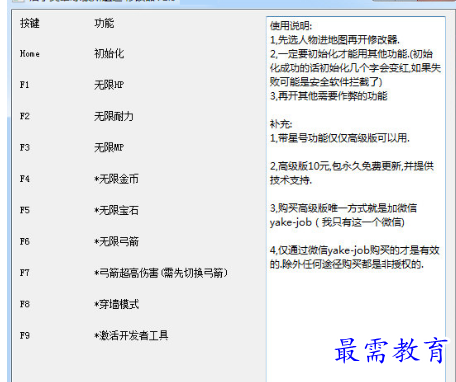
Task: Click the *弓箭超高伤害 function label
Action: click(161, 273)
